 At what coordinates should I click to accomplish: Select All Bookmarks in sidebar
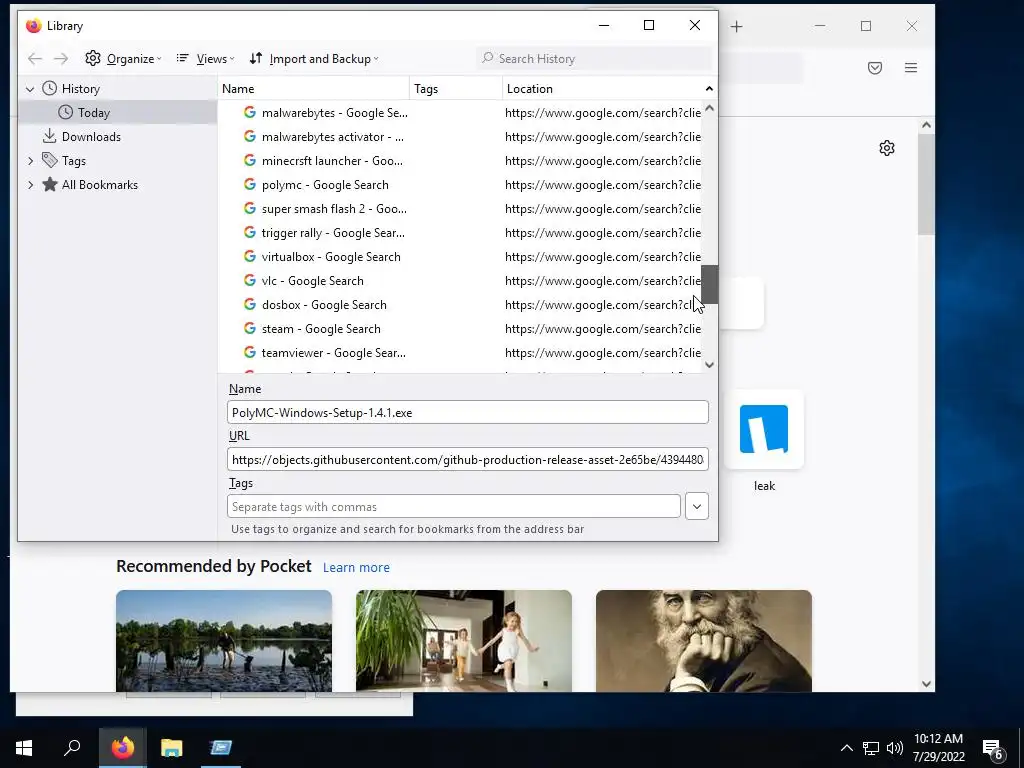coord(99,185)
